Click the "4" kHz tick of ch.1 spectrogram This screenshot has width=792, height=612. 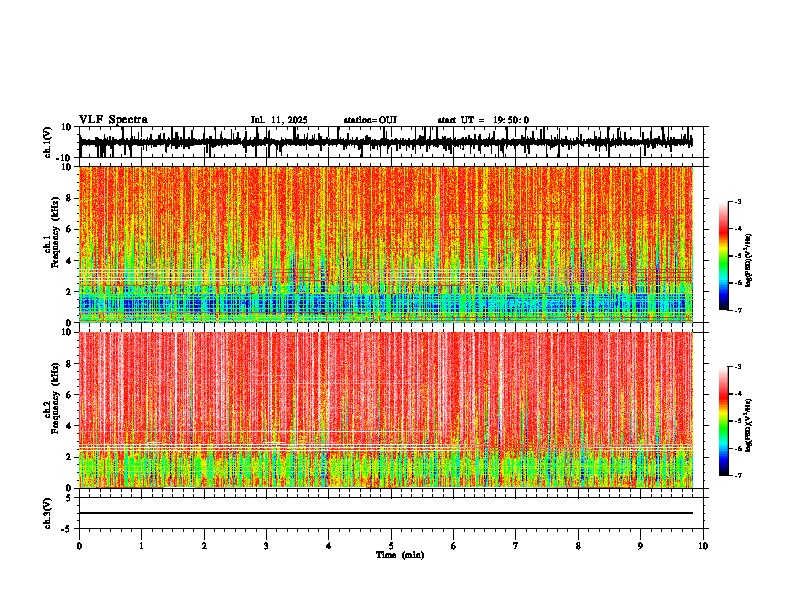[70, 261]
